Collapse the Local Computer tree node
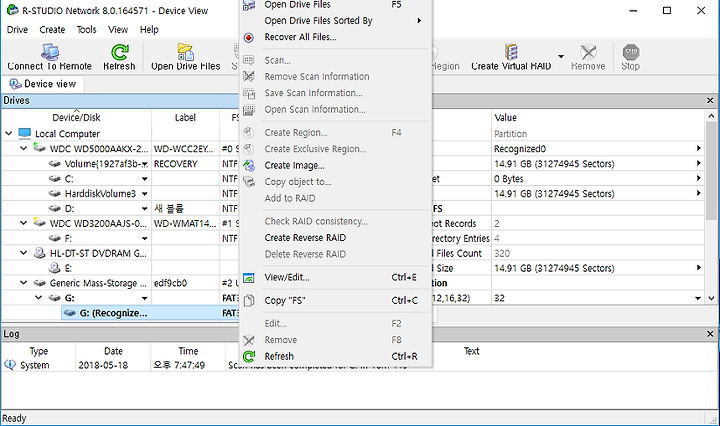Viewport: 720px width, 426px height. point(9,134)
